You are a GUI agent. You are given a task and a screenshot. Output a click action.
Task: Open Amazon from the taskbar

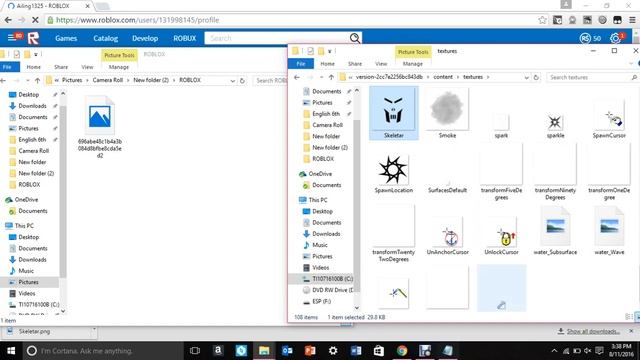coord(218,351)
